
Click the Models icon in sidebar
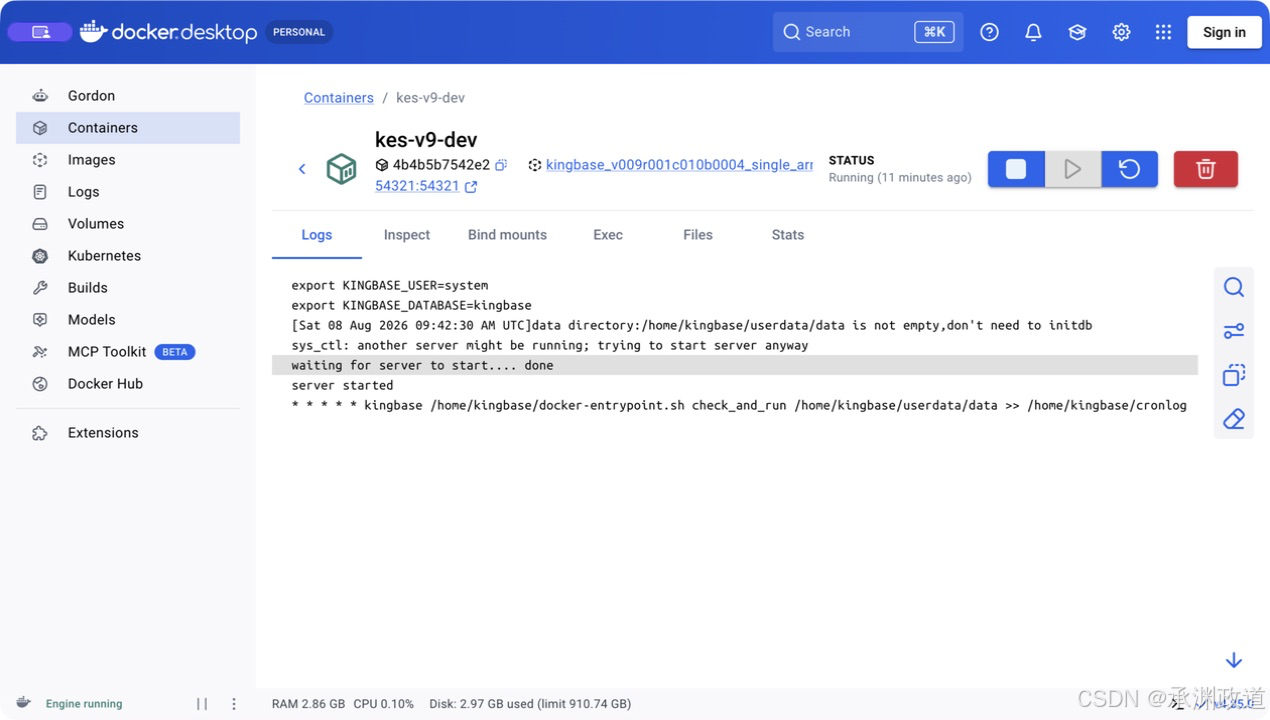click(40, 320)
